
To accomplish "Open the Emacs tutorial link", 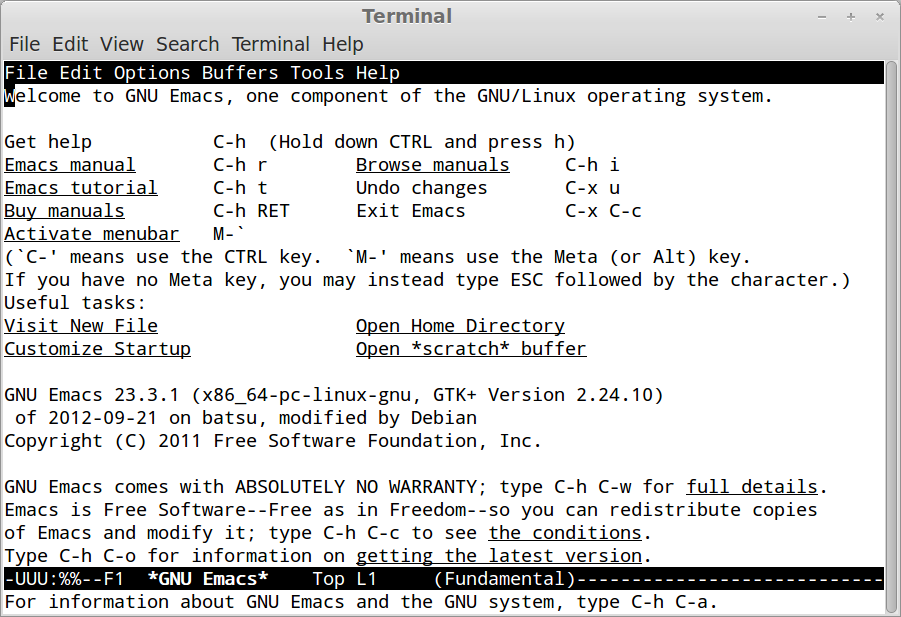I will tap(81, 188).
